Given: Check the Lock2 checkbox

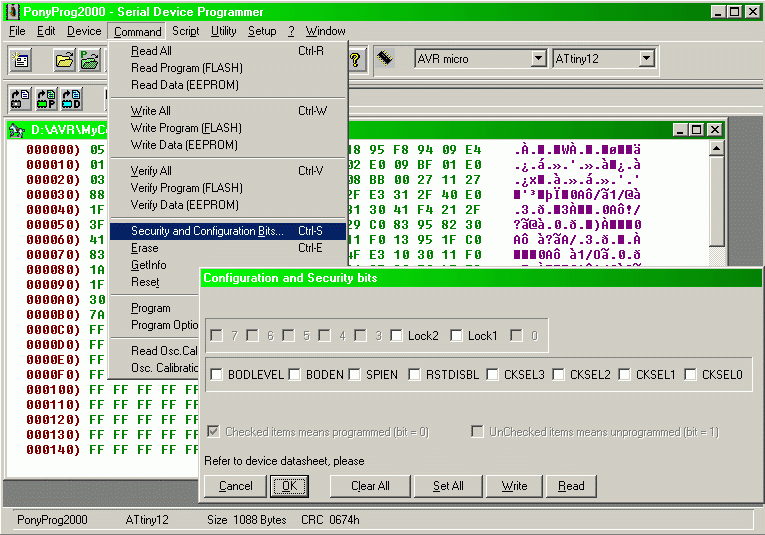Looking at the screenshot, I should pos(397,336).
